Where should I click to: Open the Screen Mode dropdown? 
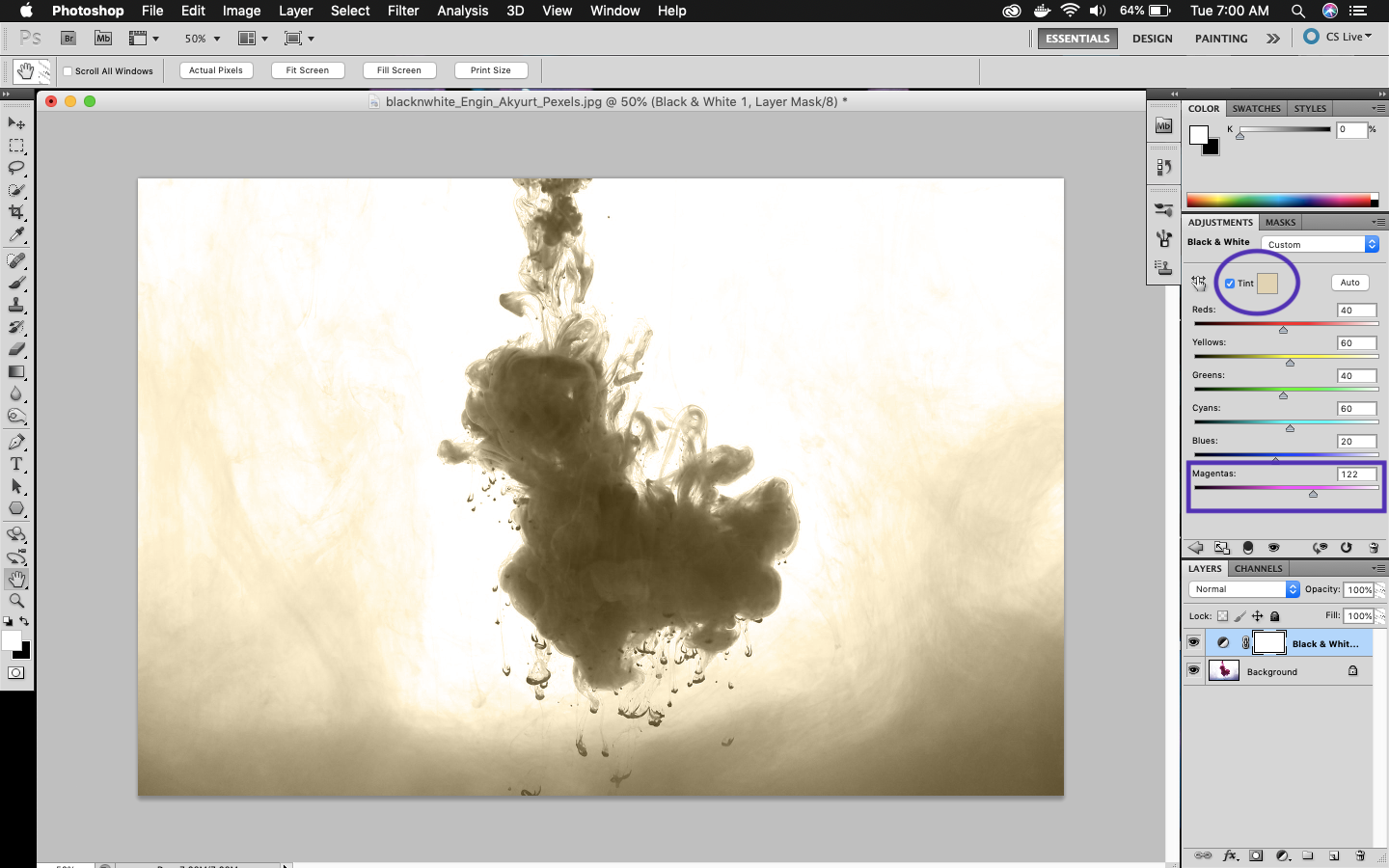coord(299,39)
